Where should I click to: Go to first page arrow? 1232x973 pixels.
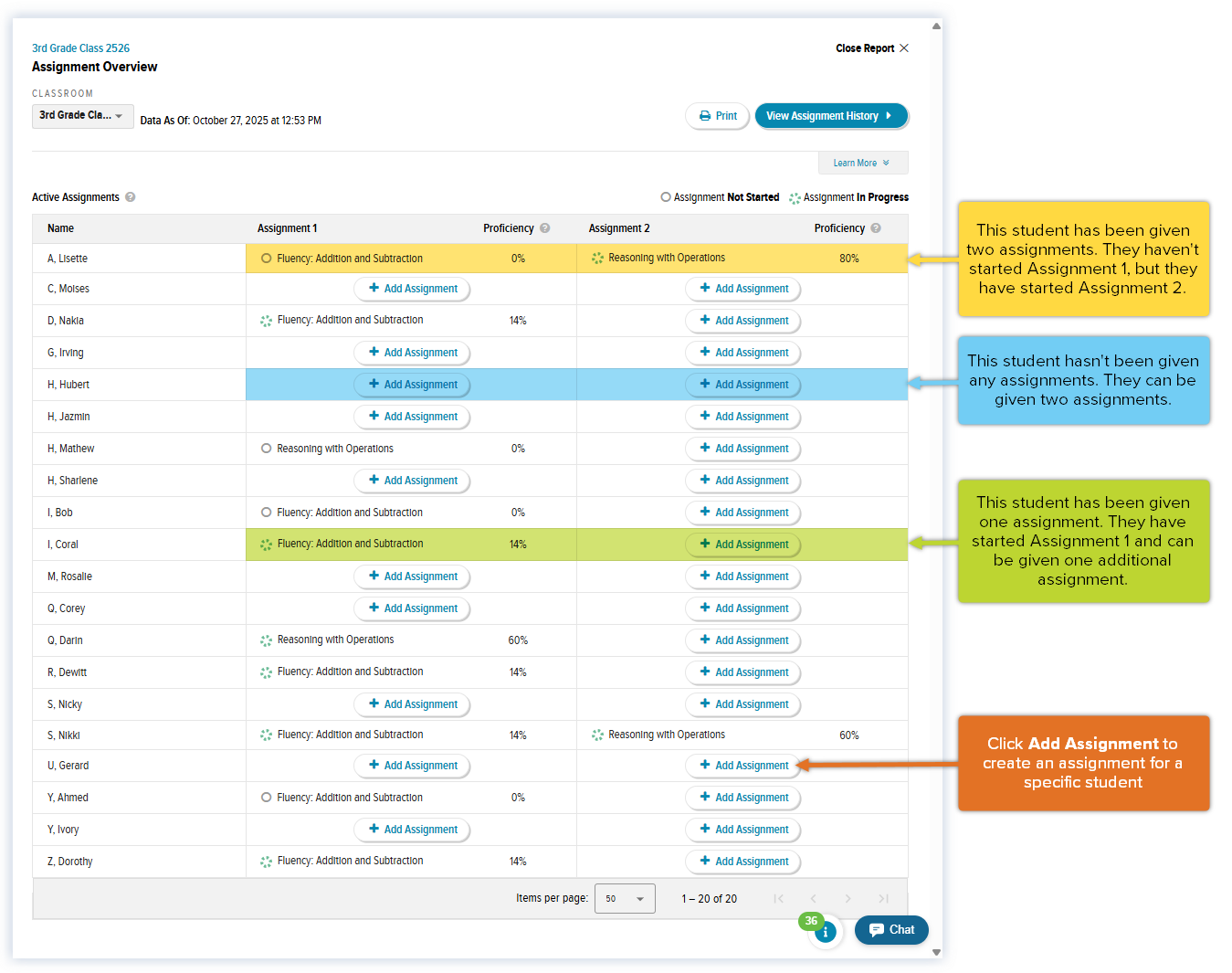tap(778, 899)
